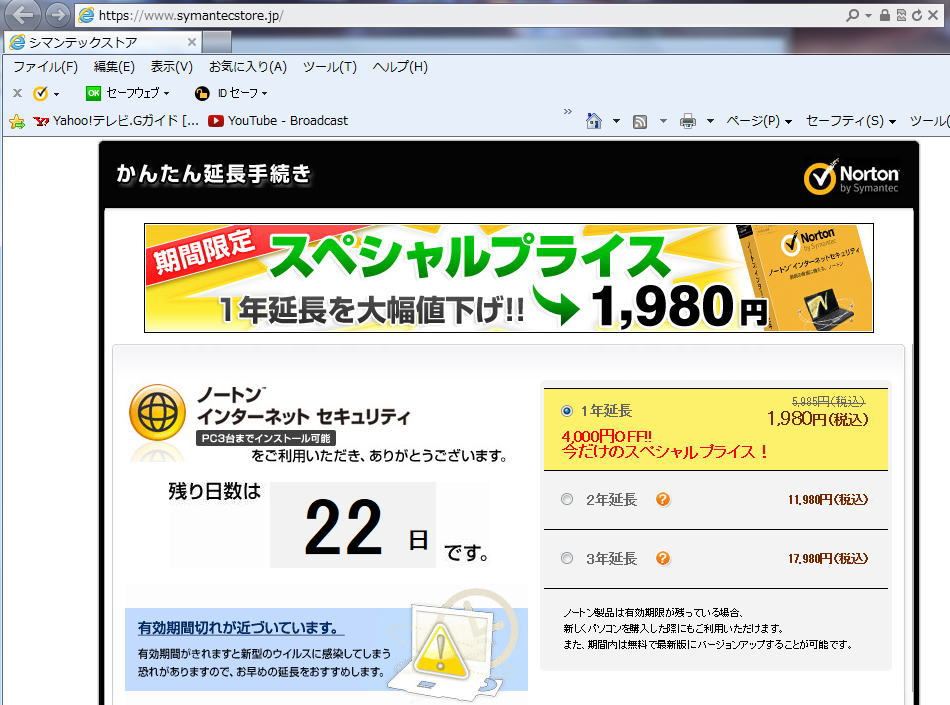Expand the Print dropdown arrow
Viewport: 950px width, 705px height.
711,121
